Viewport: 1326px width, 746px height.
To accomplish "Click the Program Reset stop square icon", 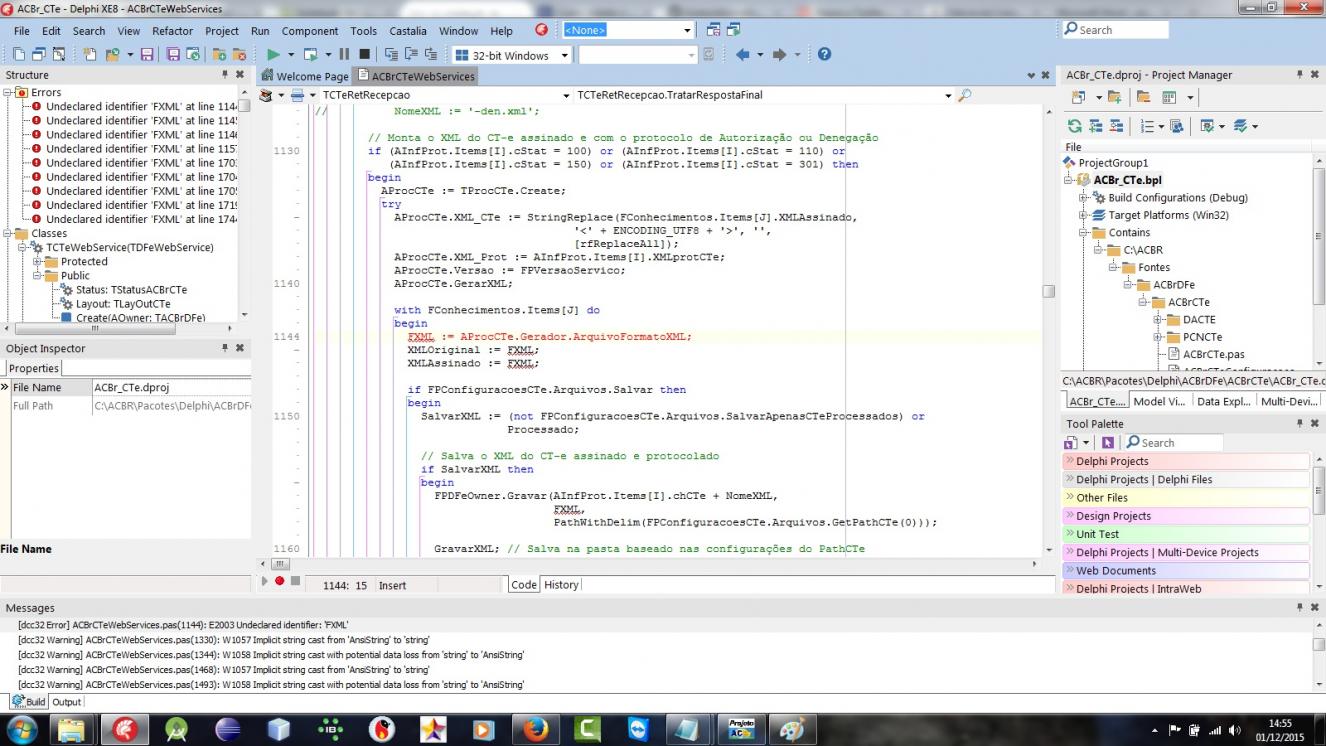I will tap(364, 55).
